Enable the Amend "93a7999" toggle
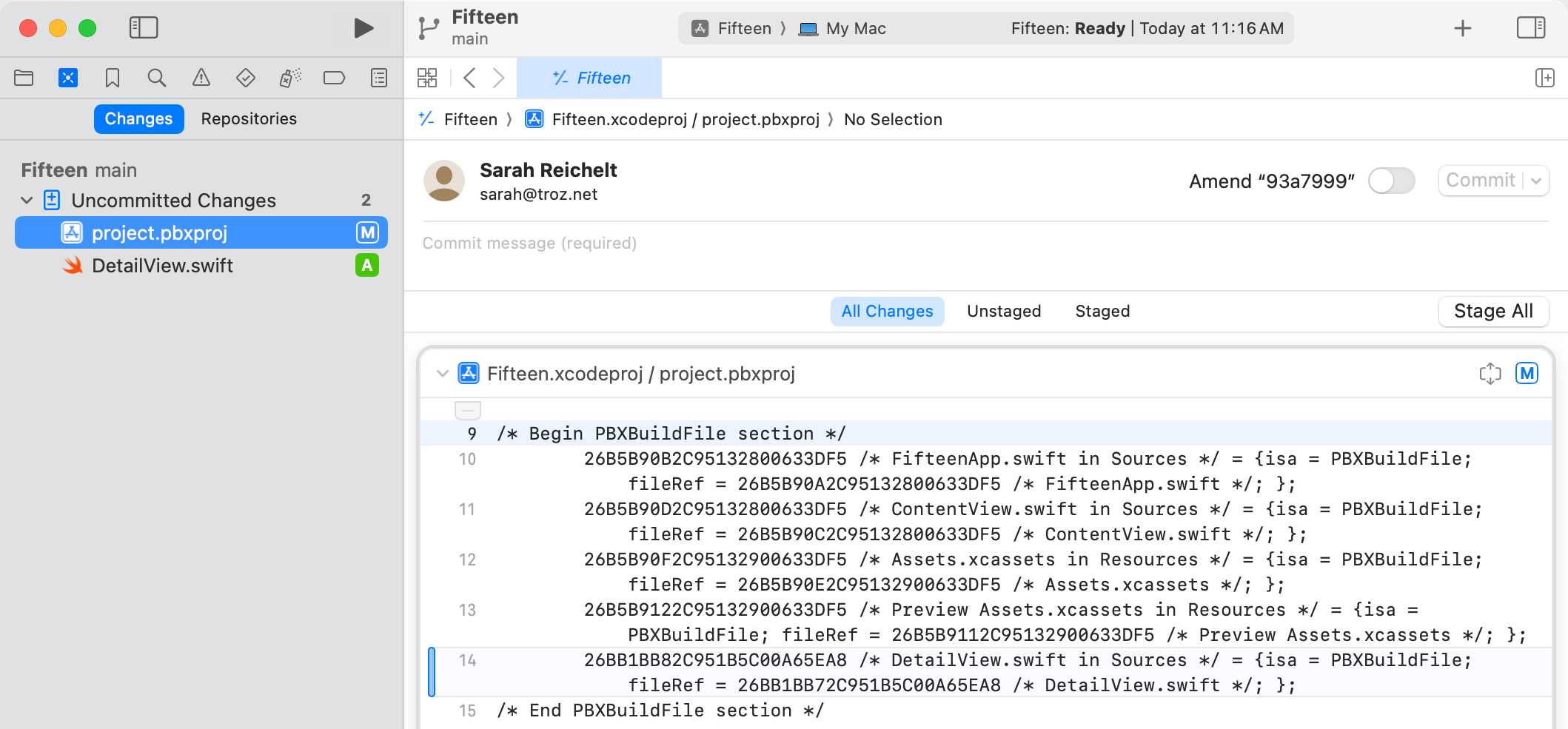Image resolution: width=1568 pixels, height=729 pixels. click(x=1391, y=181)
